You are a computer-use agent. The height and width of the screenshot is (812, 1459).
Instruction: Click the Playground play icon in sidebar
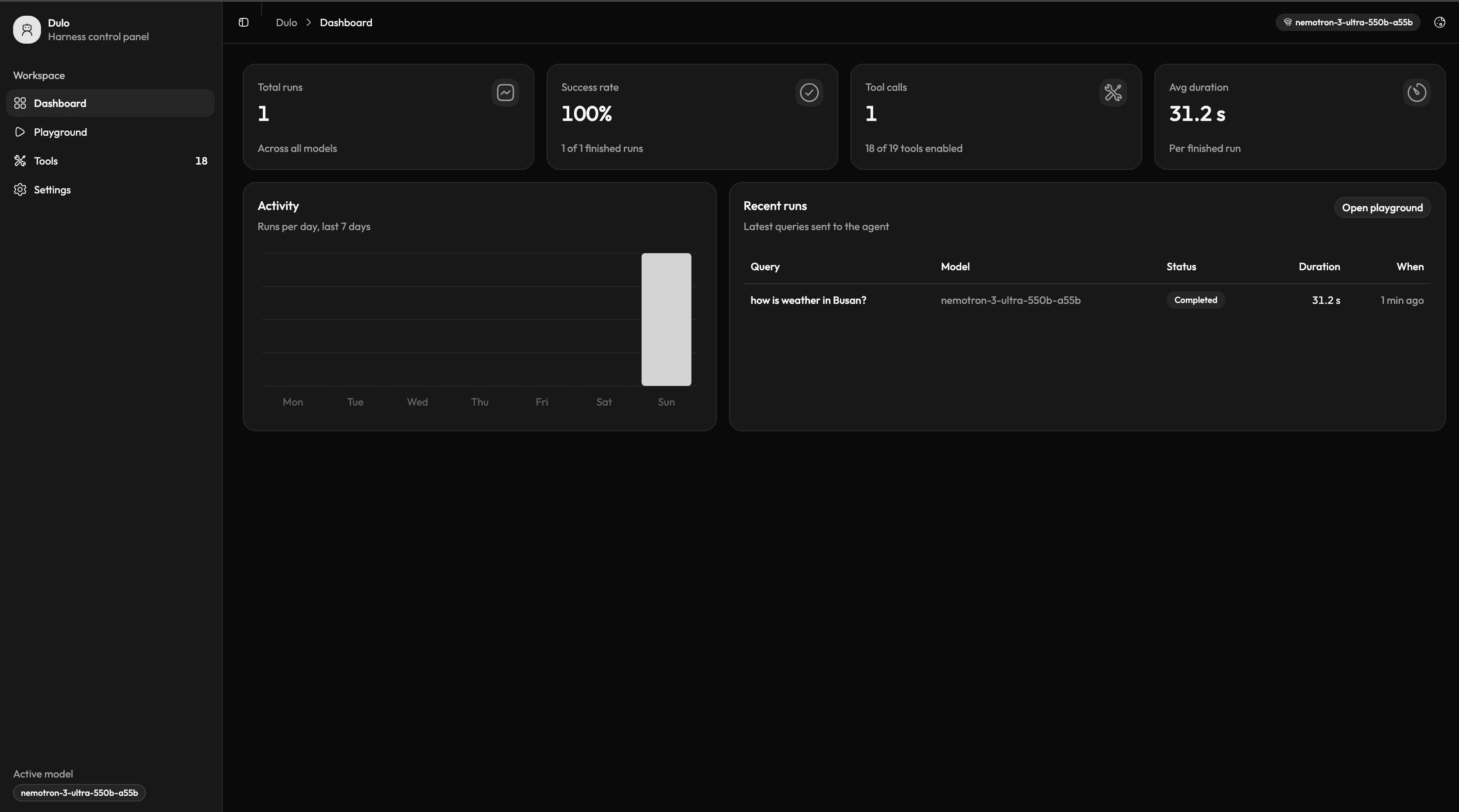tap(21, 132)
